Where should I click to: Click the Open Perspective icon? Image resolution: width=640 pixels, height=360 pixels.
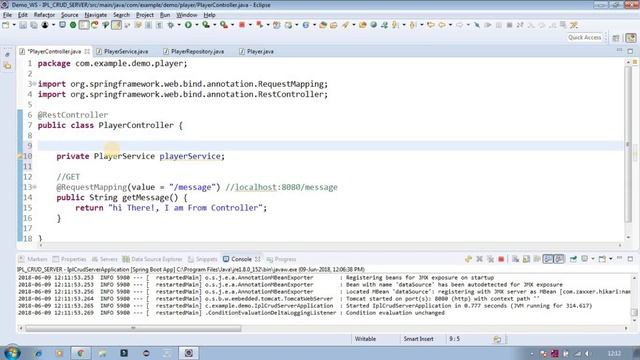click(616, 38)
